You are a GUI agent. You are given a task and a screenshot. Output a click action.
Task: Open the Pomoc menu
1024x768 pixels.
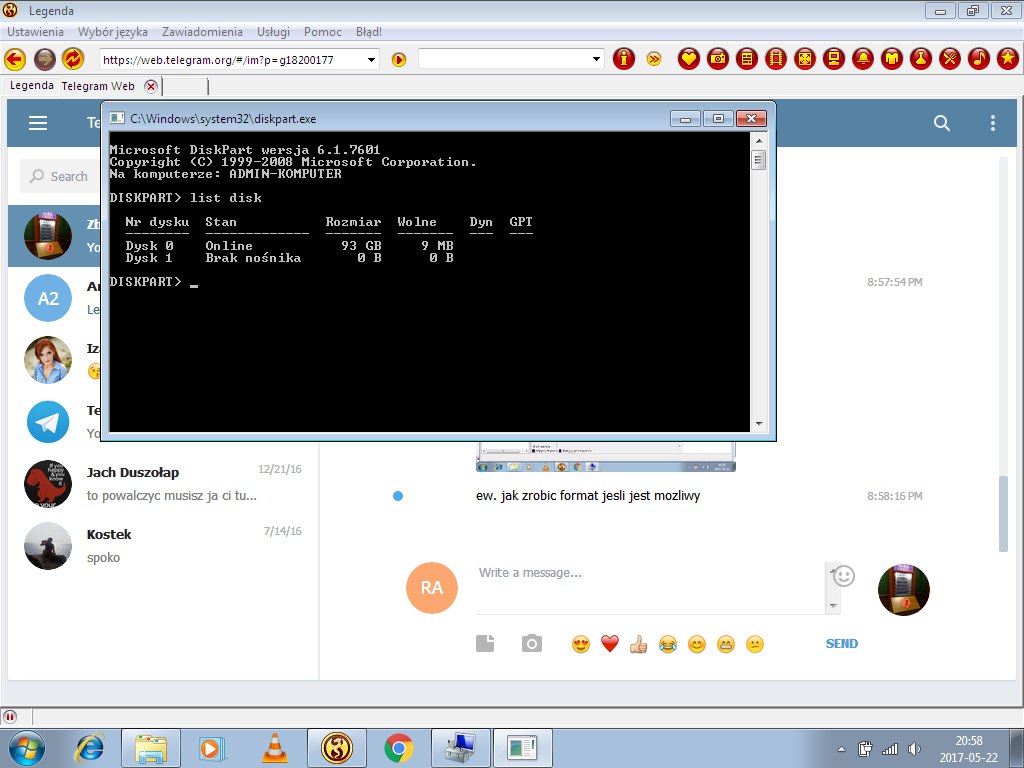tap(323, 31)
